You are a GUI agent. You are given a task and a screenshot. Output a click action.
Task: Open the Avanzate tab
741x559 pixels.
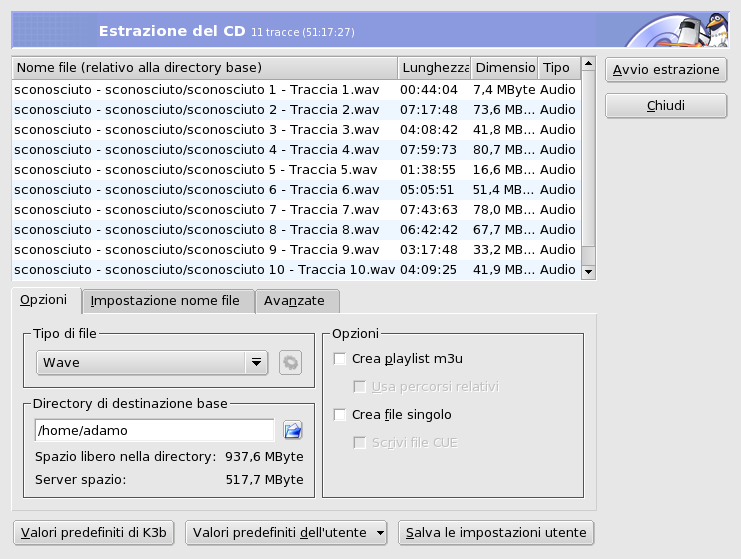click(294, 300)
